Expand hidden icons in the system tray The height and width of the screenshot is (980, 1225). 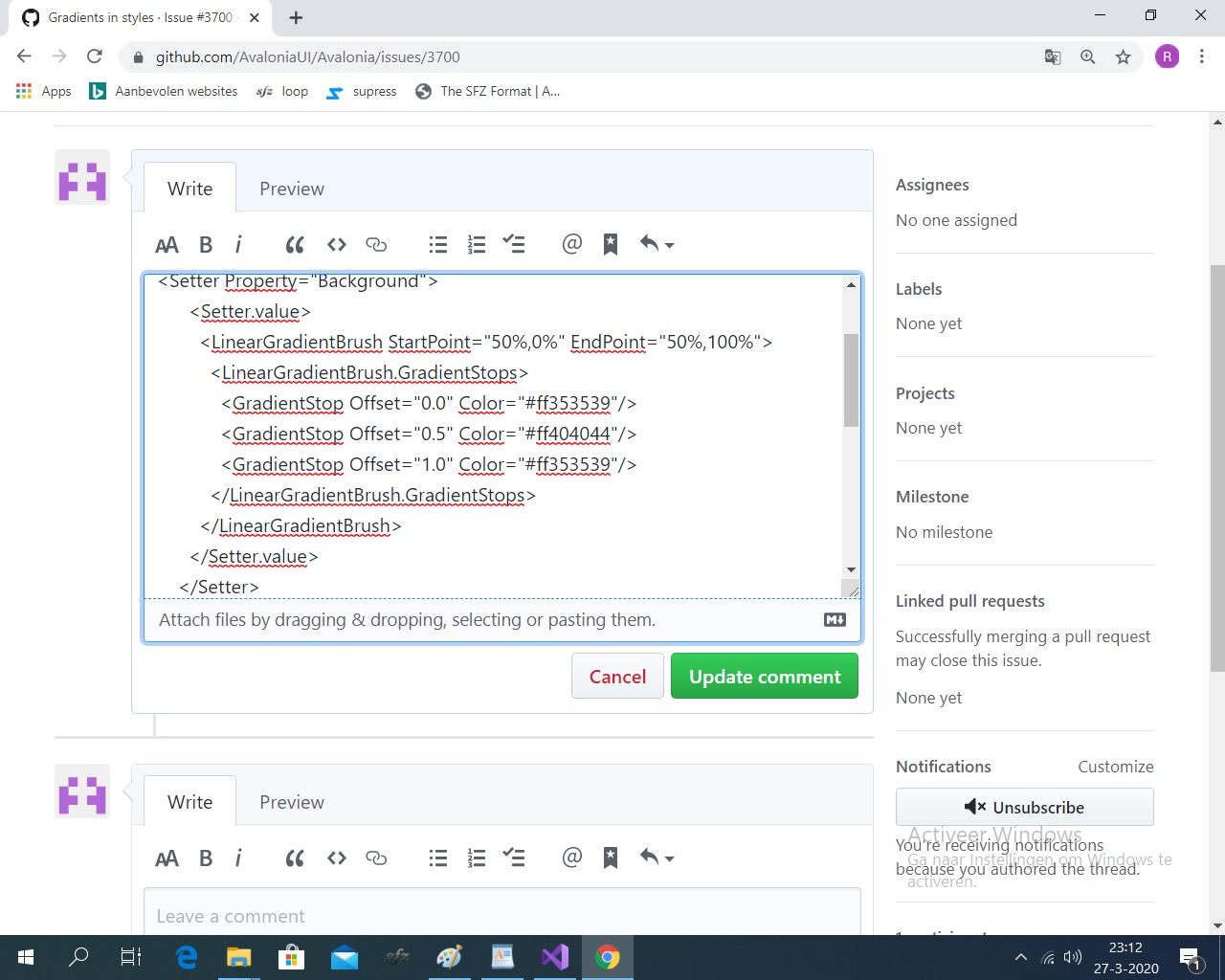(1020, 956)
